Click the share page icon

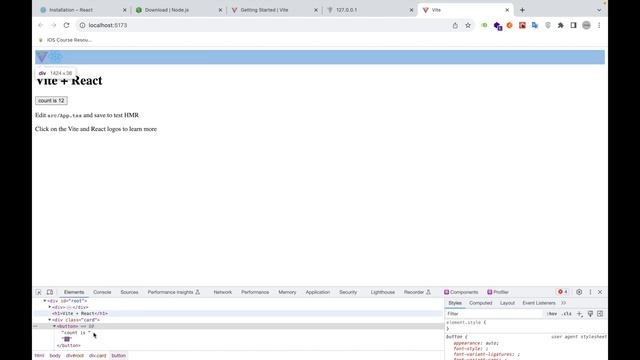[x=455, y=25]
